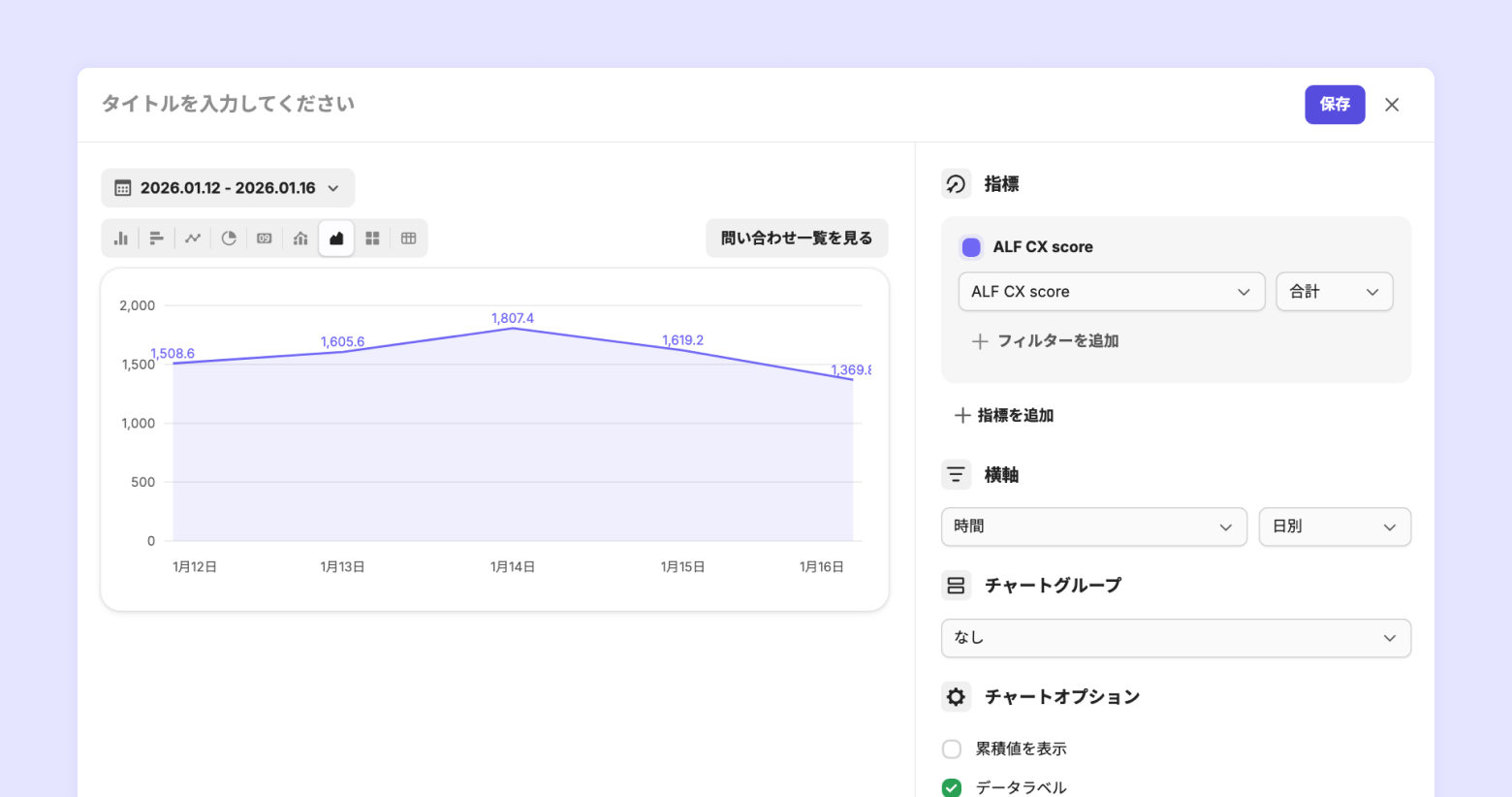1512x797 pixels.
Task: Select the horizontal bar chart type
Action: pos(156,239)
